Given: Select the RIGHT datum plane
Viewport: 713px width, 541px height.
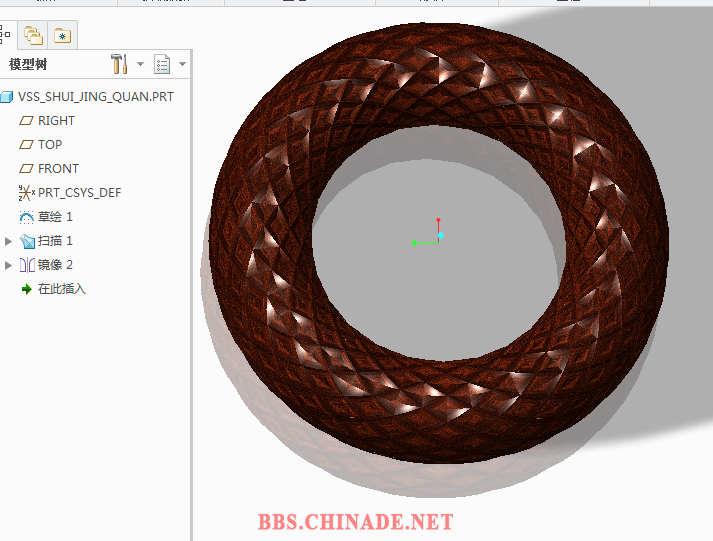Looking at the screenshot, I should [56, 121].
